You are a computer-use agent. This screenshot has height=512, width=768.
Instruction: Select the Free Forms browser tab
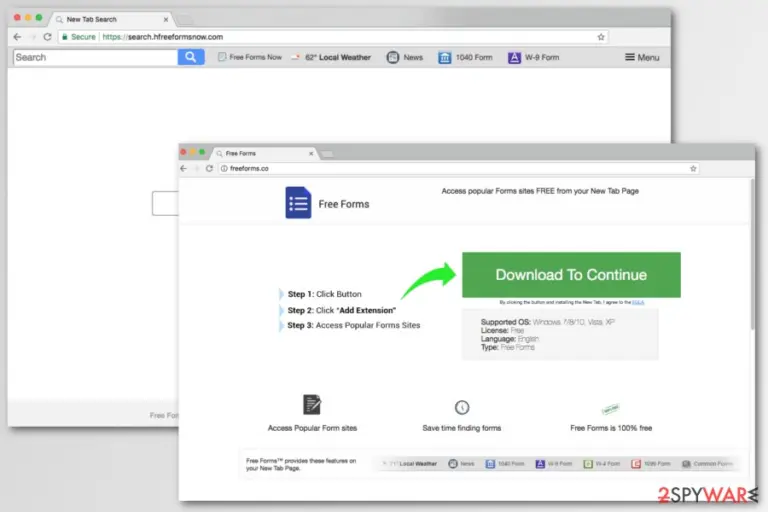pyautogui.click(x=264, y=153)
